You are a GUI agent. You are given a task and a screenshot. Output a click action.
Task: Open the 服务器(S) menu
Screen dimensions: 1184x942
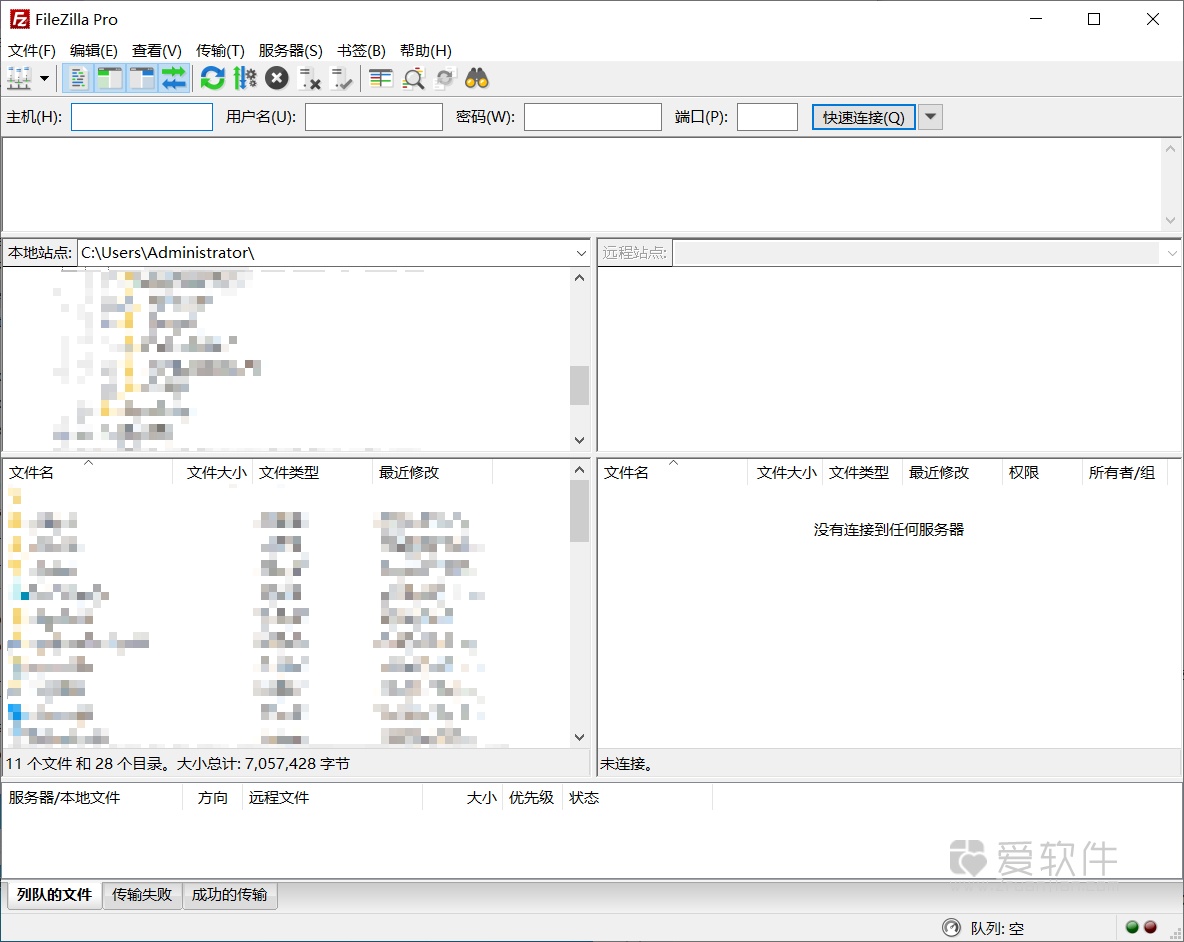290,51
